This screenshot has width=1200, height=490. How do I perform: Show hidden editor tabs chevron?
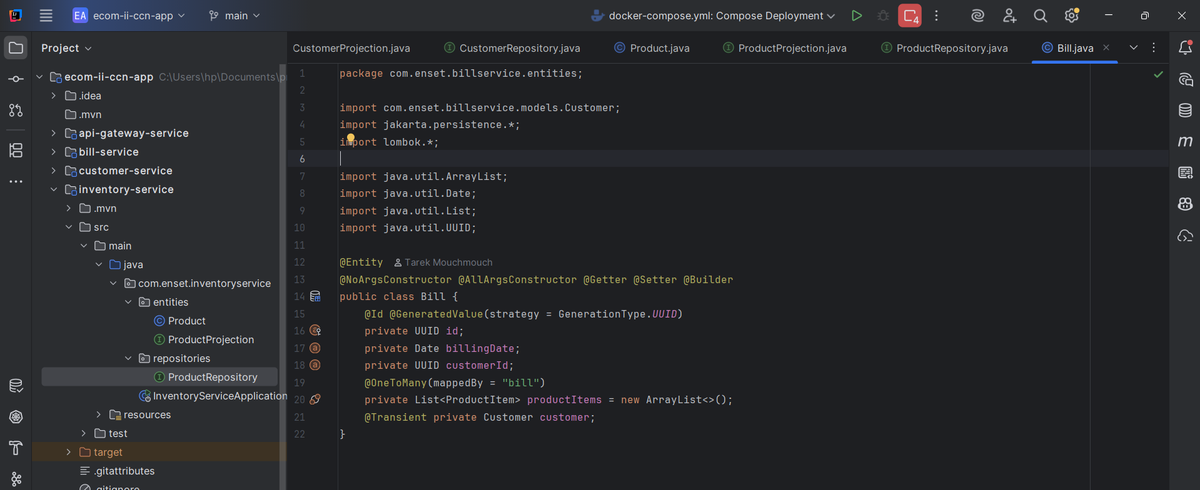[1133, 47]
